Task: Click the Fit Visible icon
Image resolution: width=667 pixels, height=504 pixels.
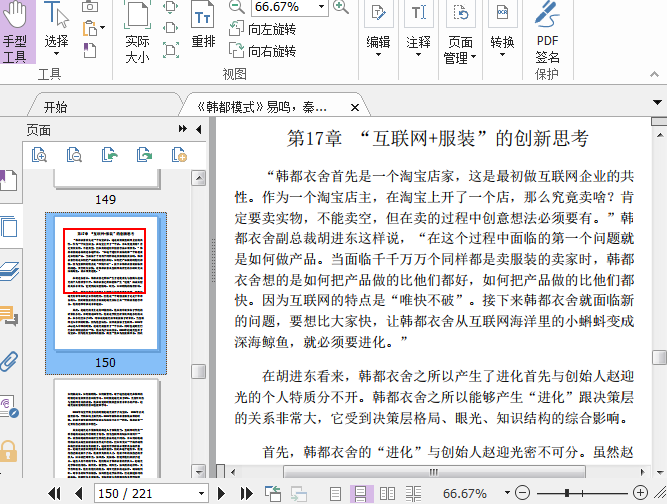Action: tap(171, 50)
